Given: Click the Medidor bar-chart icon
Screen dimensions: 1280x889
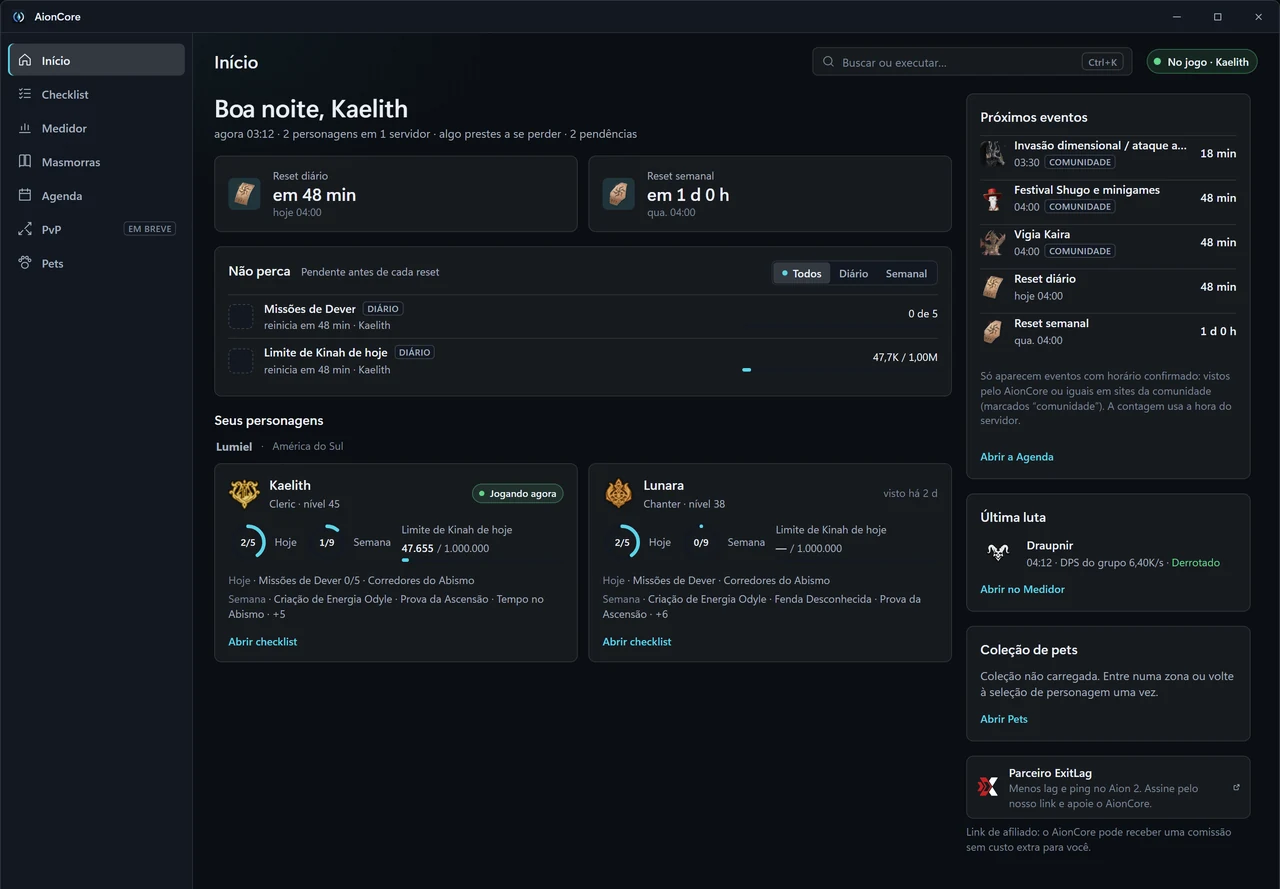Looking at the screenshot, I should pyautogui.click(x=25, y=128).
